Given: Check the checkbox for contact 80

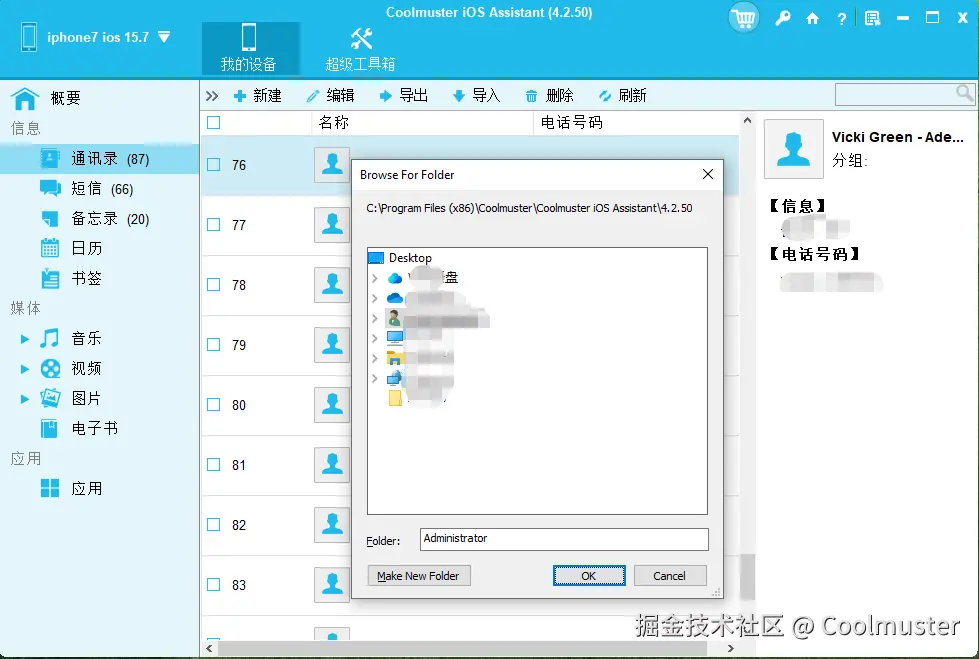Looking at the screenshot, I should pos(214,405).
